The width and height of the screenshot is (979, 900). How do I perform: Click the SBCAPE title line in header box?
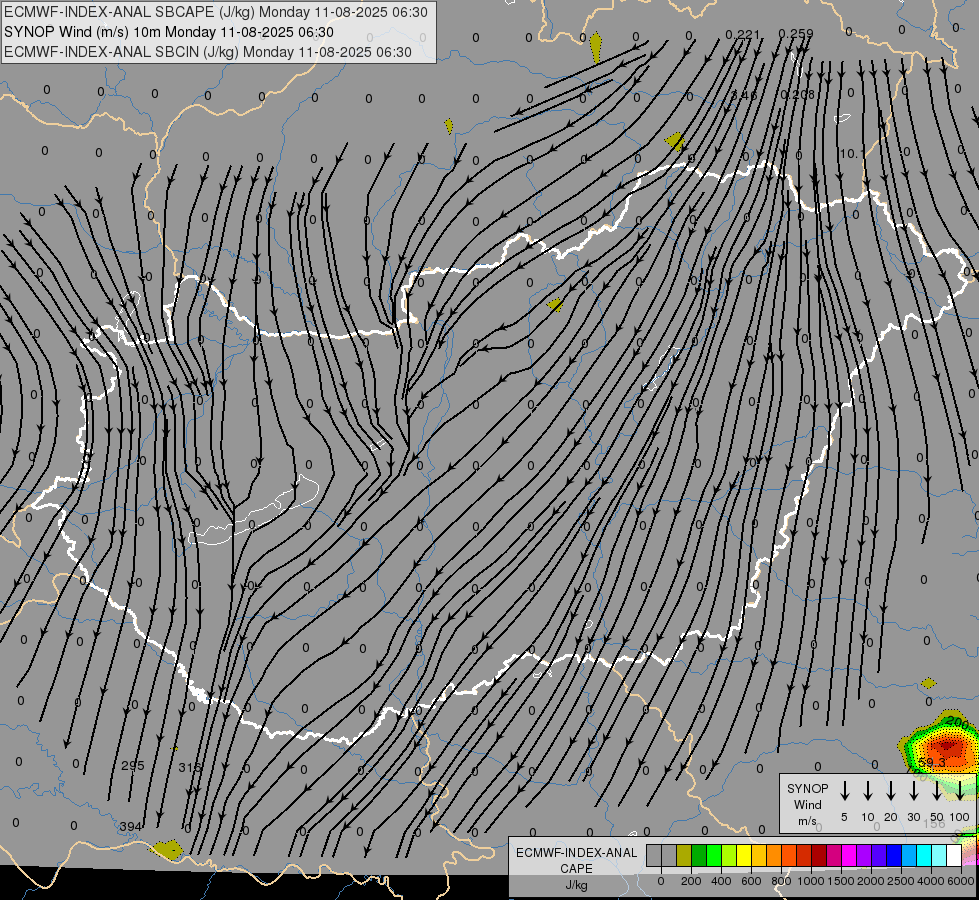point(216,12)
